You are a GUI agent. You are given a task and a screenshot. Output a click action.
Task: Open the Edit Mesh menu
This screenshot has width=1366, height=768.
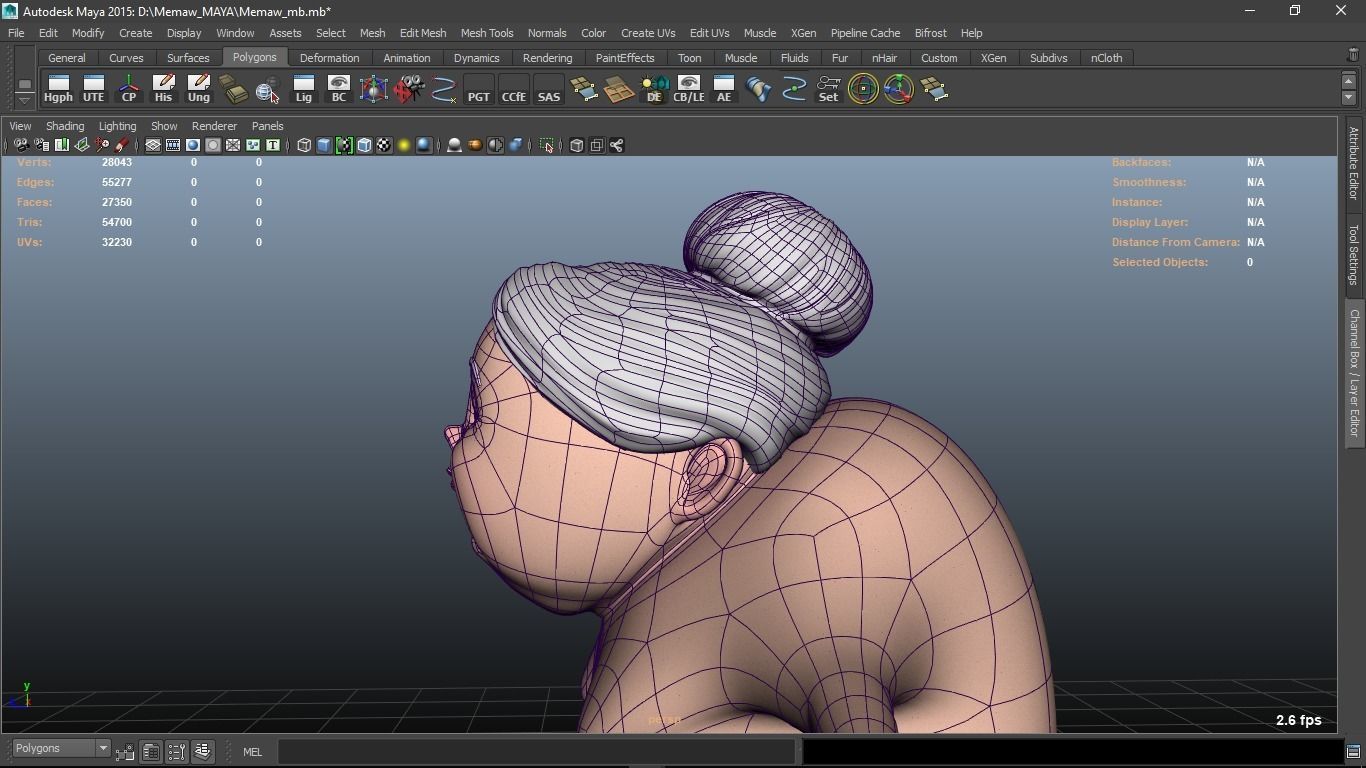click(422, 33)
